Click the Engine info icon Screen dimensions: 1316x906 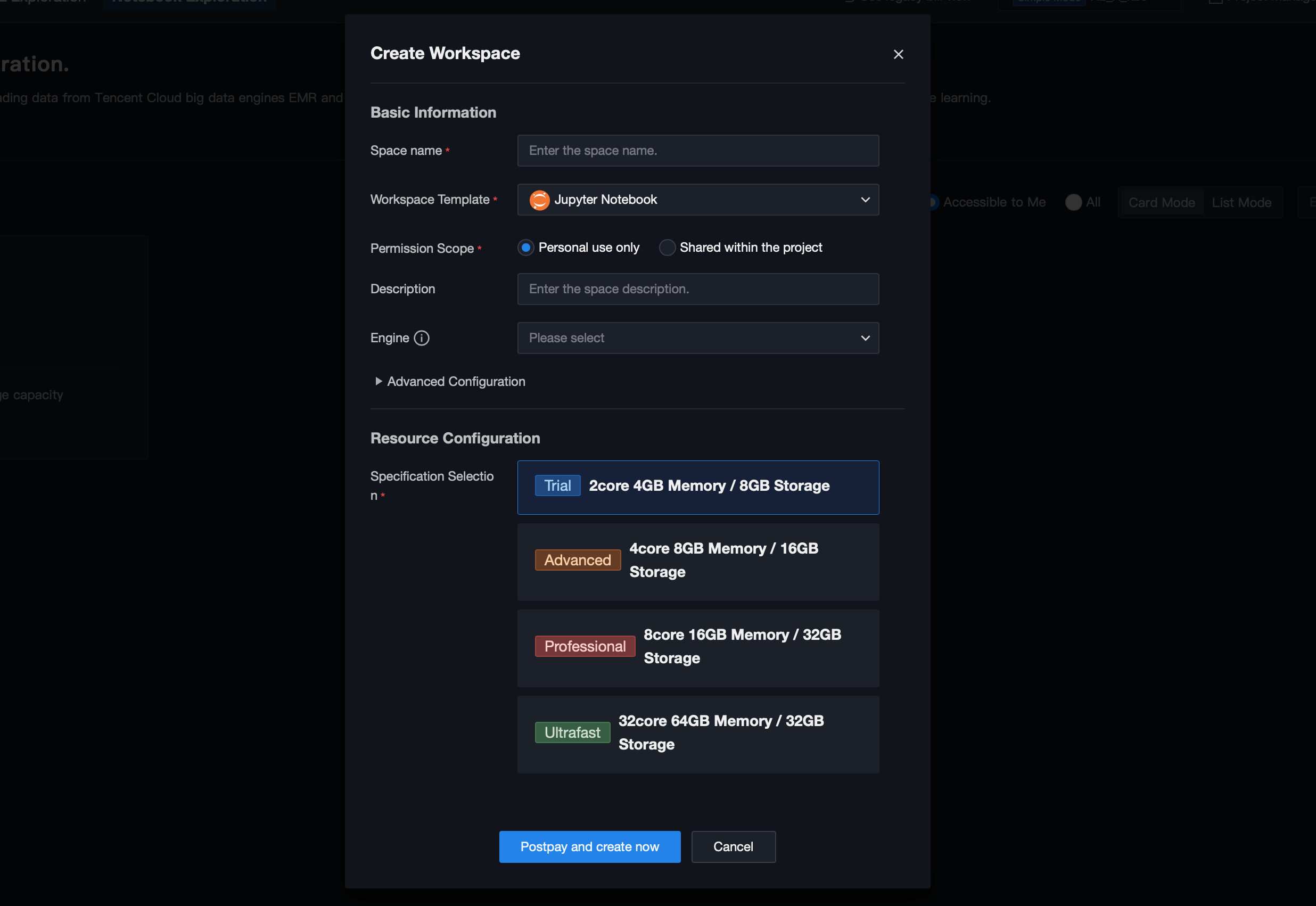[x=421, y=338]
